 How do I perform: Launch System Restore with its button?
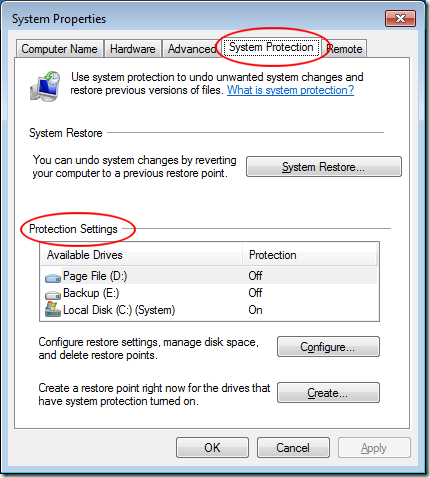click(324, 166)
